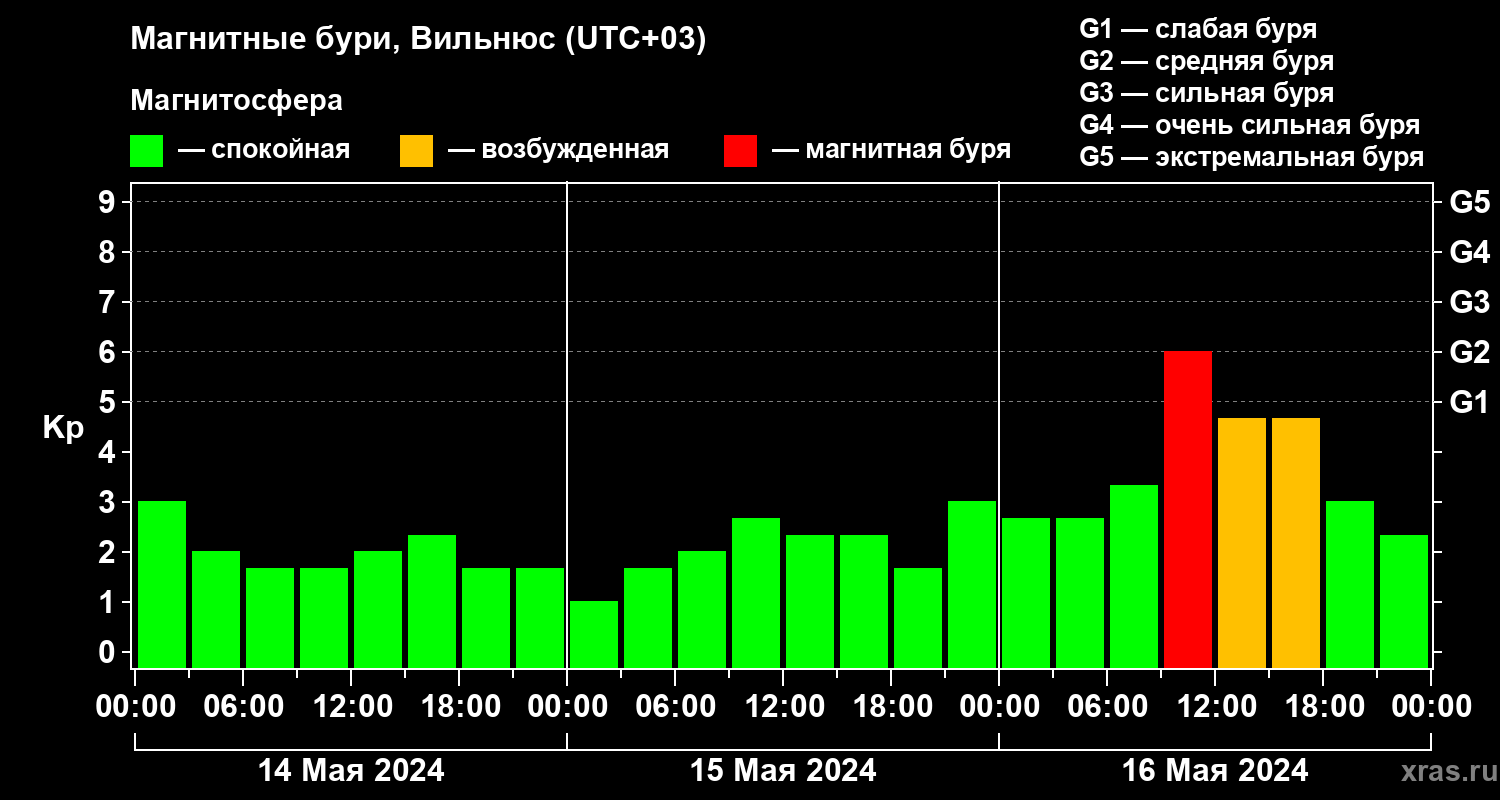Click the green bar just before the red bar
The image size is (1500, 800).
point(1134,577)
